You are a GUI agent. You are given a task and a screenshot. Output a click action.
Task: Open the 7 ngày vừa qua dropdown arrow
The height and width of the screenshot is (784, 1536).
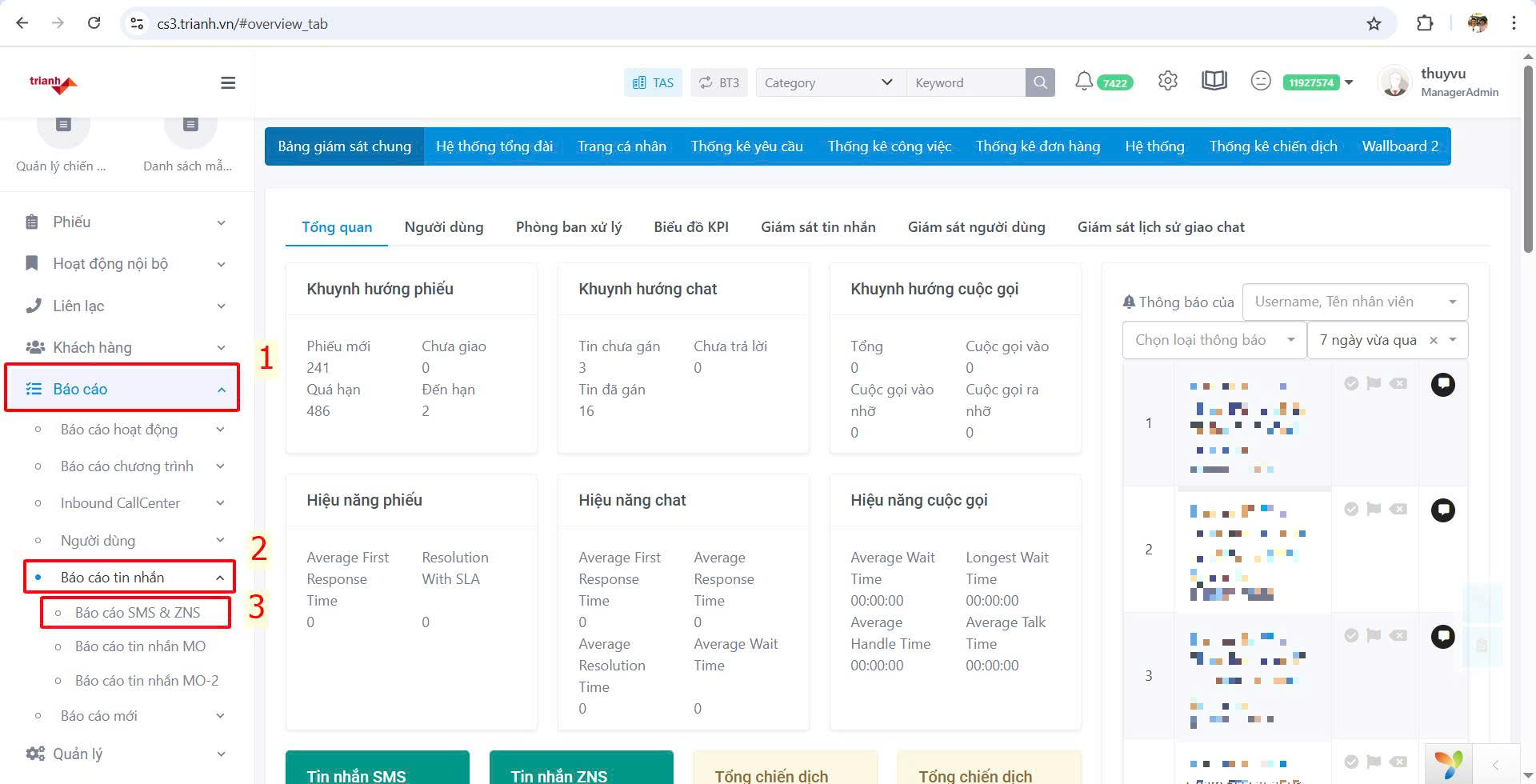[x=1453, y=340]
